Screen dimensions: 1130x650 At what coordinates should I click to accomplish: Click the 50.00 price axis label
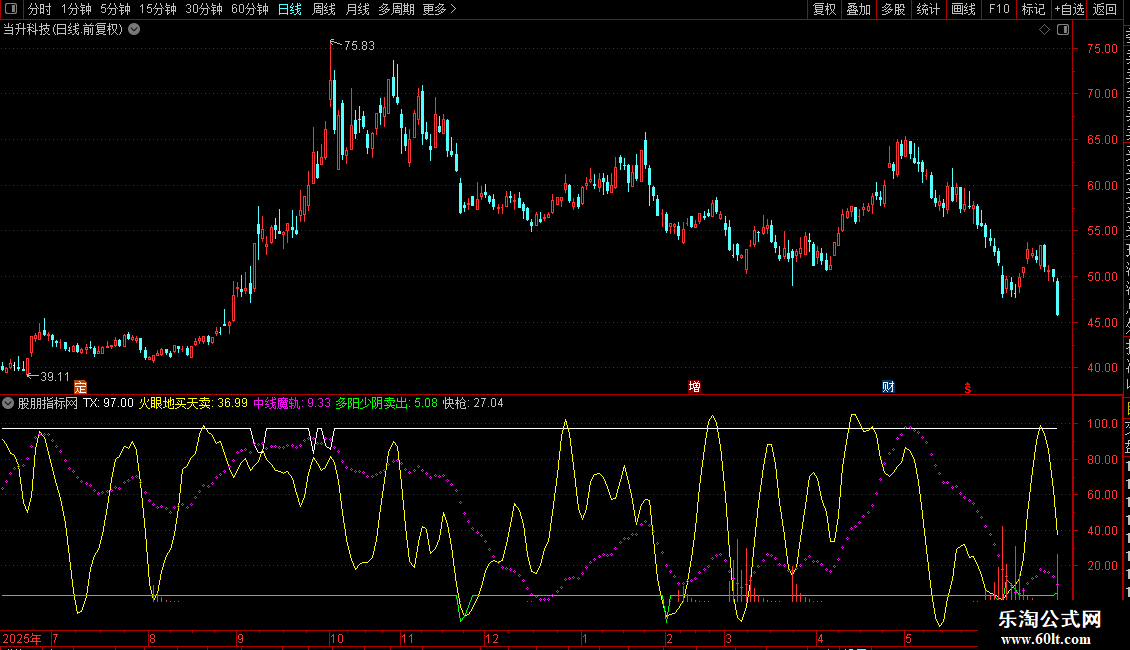[x=1103, y=277]
